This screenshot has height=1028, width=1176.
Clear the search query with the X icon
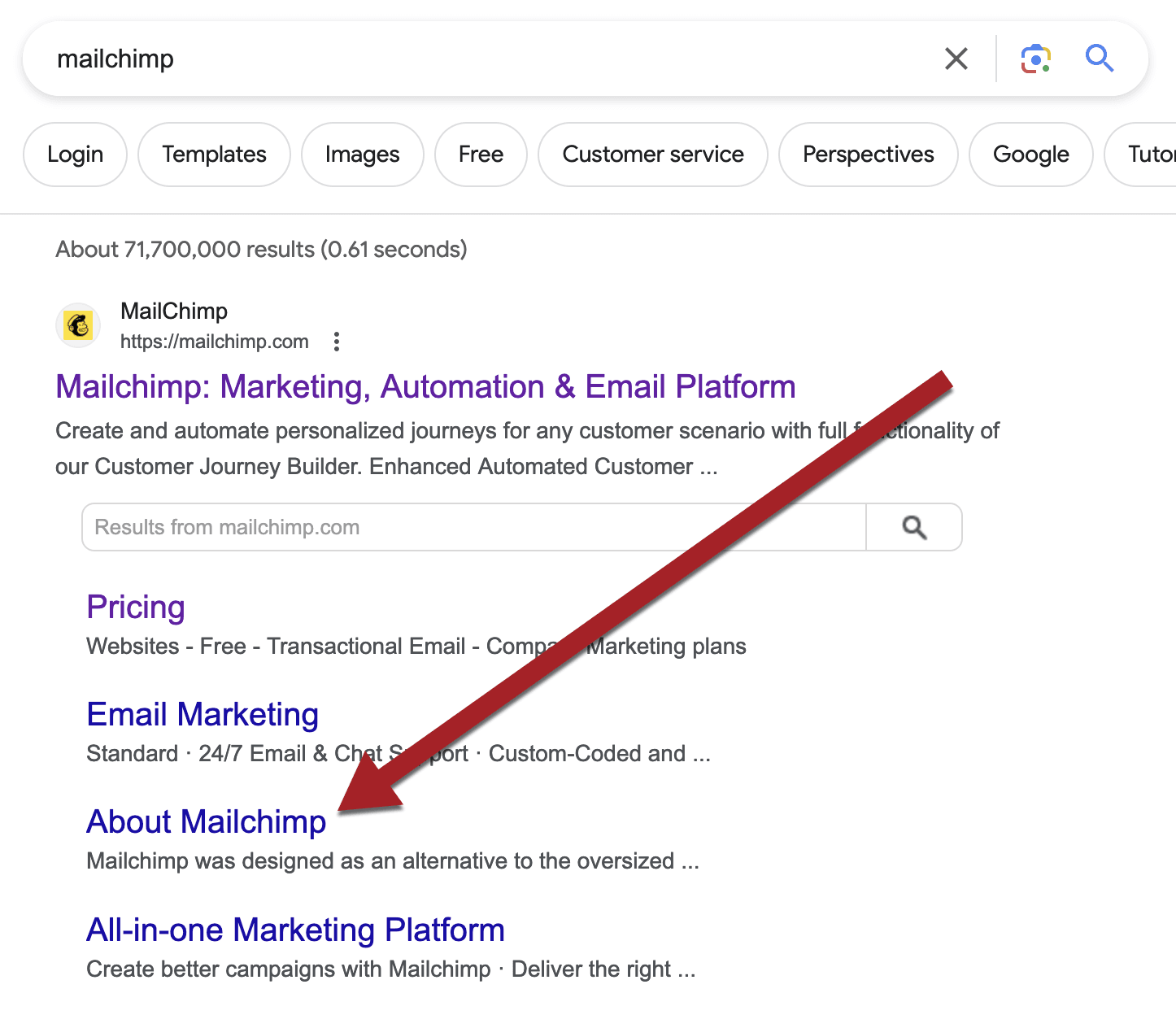[x=956, y=58]
